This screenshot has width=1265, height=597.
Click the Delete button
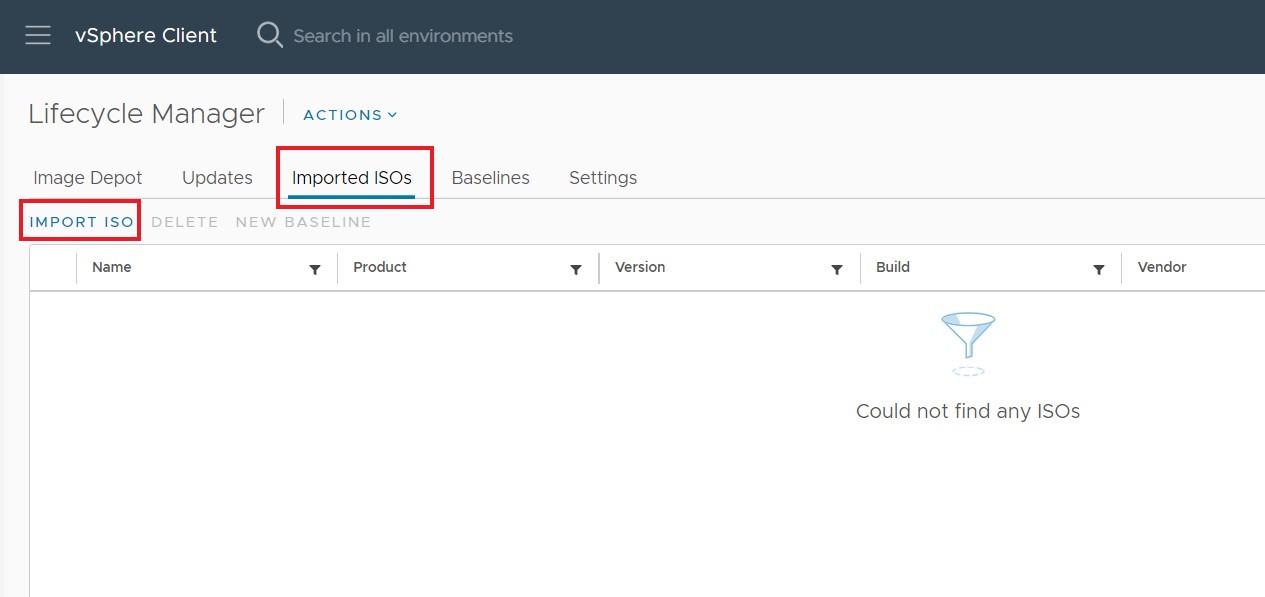point(185,222)
